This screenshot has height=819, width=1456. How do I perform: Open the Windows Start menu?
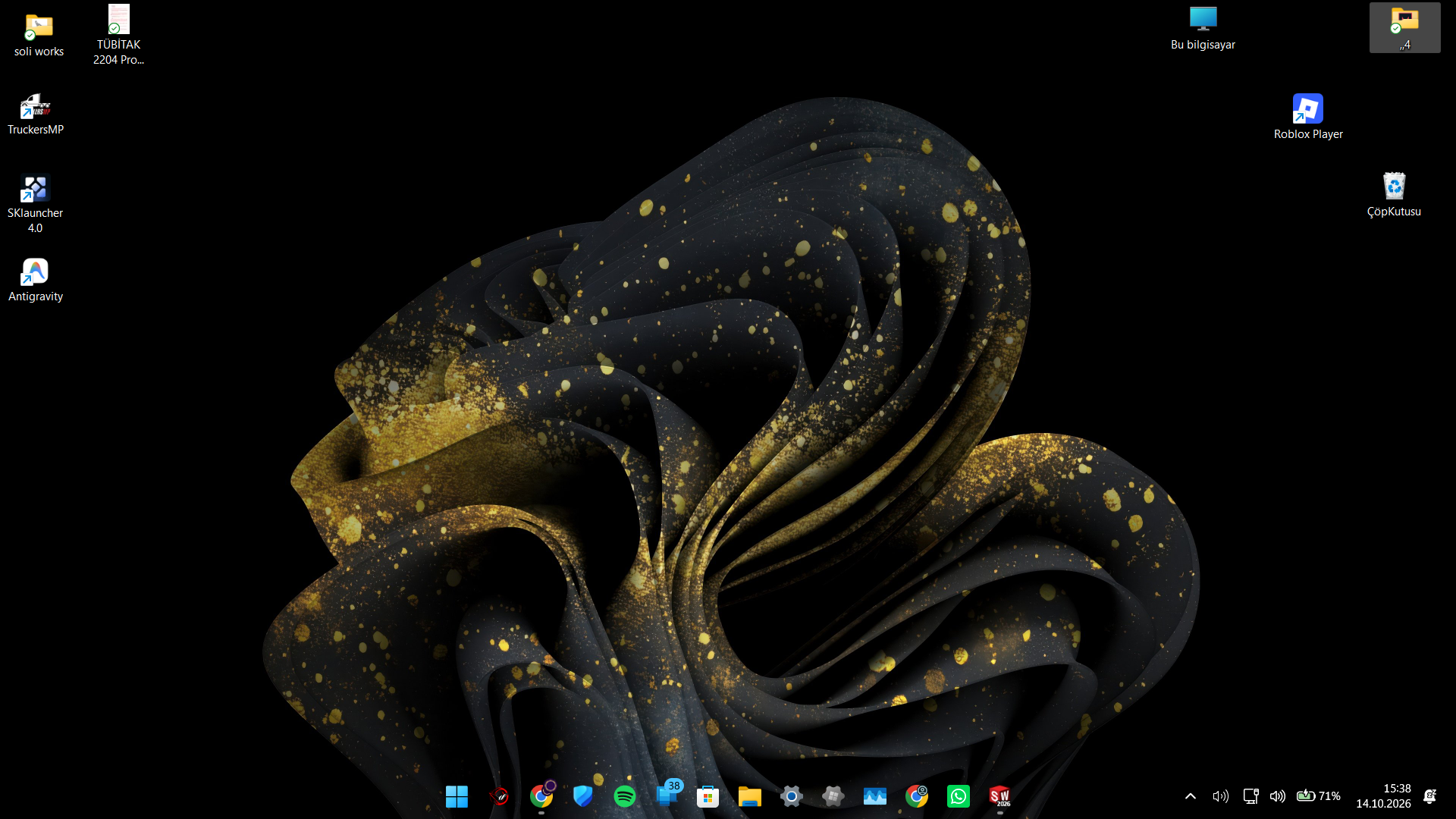coord(457,796)
